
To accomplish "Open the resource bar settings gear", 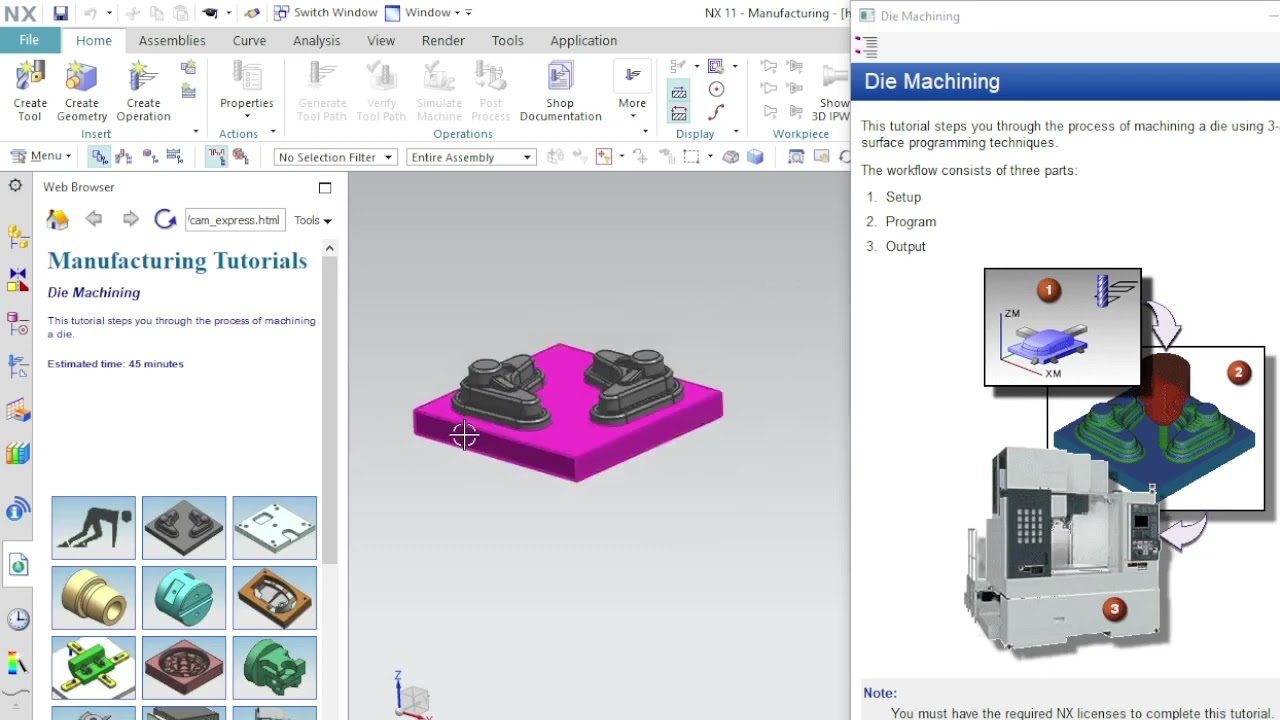I will pos(16,186).
